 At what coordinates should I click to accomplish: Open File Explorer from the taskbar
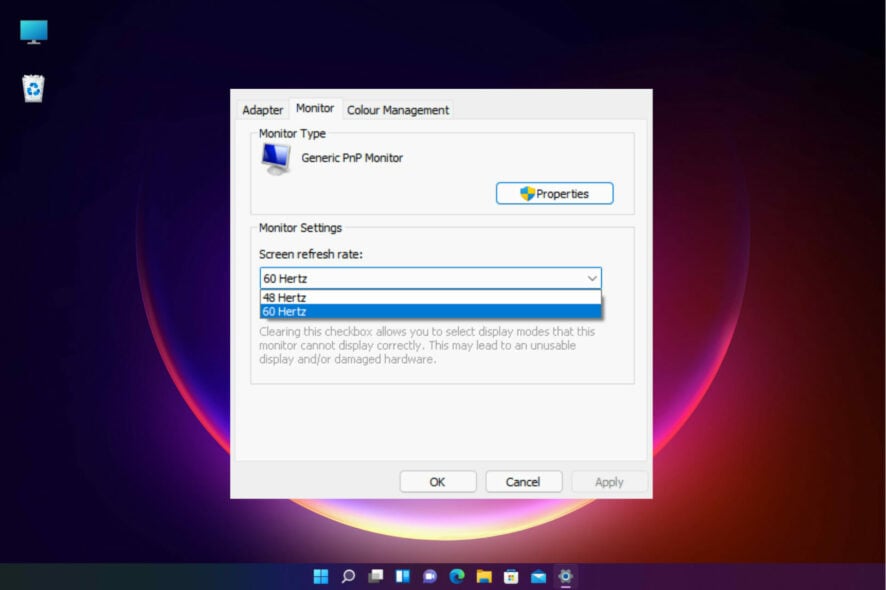click(484, 576)
